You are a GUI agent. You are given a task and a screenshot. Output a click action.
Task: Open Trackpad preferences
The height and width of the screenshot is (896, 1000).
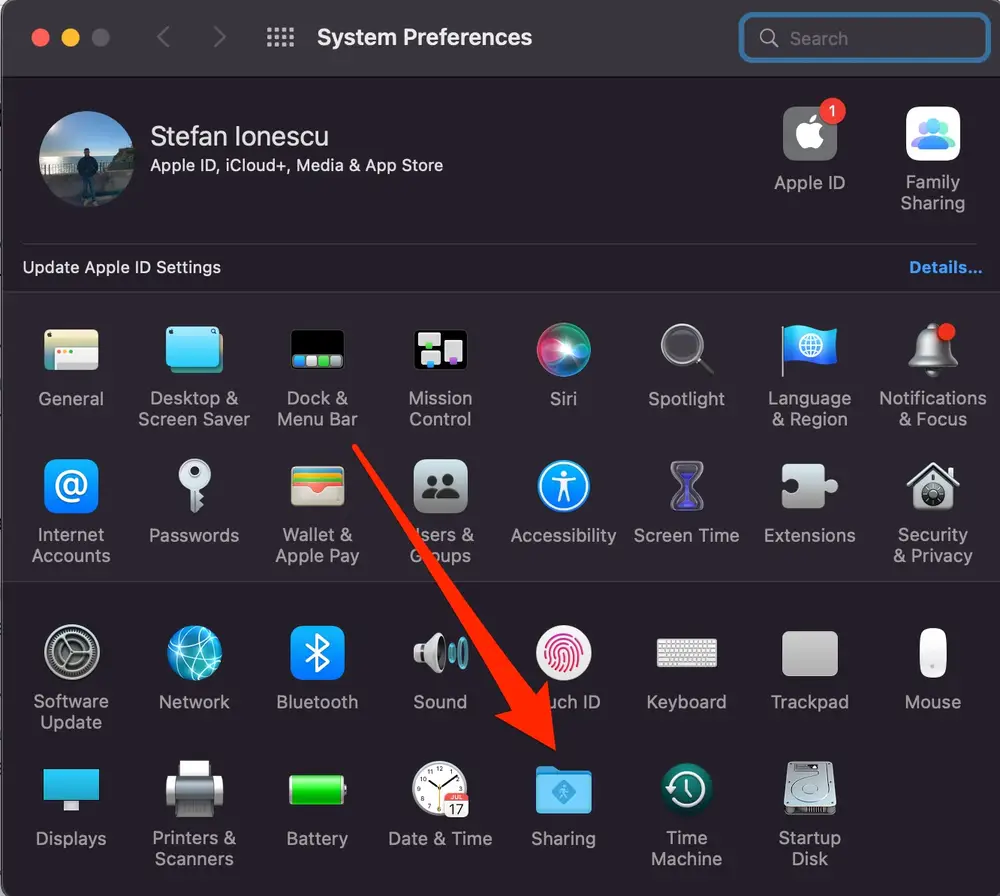point(809,652)
